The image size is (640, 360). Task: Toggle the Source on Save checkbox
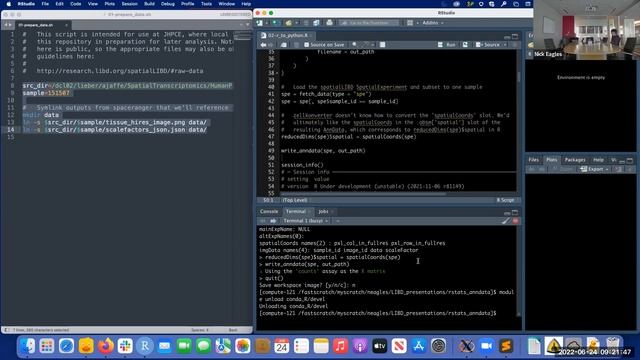(307, 44)
